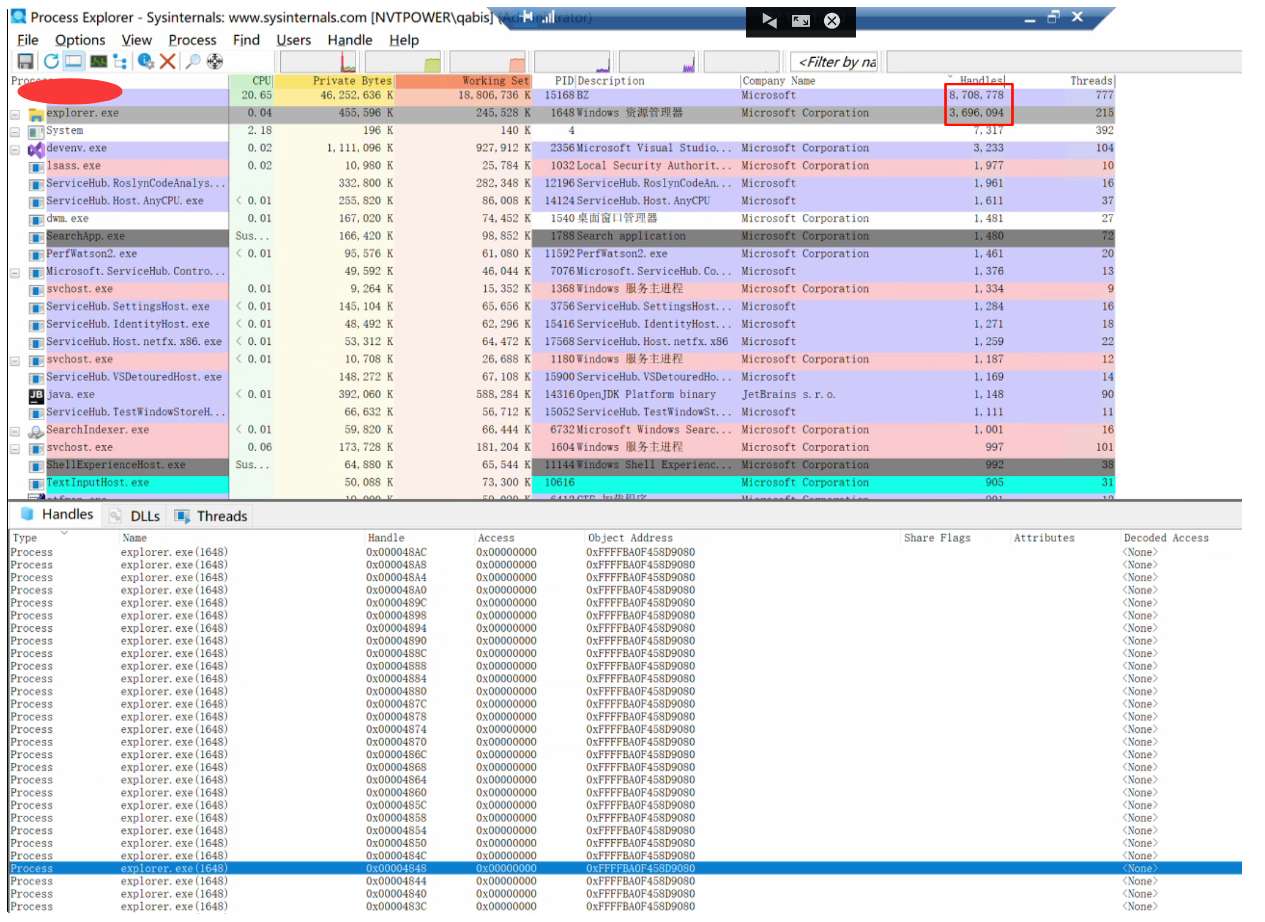Screen dimensions: 1265x922
Task: Open the Options menu
Action: coord(80,40)
